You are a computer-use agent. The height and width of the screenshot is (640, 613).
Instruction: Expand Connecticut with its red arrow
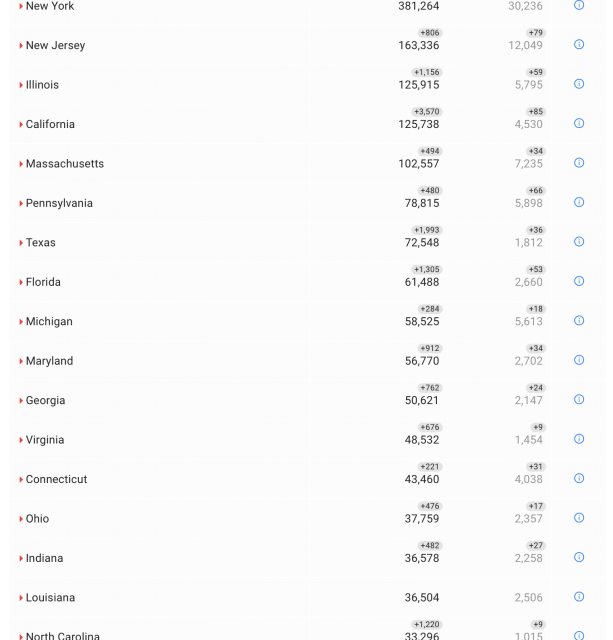tap(21, 480)
